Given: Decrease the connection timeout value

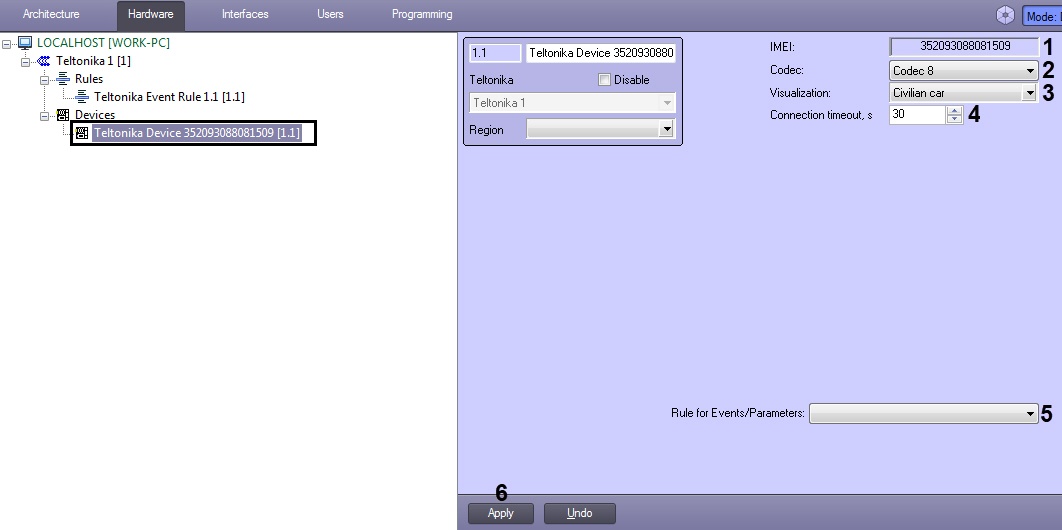Looking at the screenshot, I should 954,119.
